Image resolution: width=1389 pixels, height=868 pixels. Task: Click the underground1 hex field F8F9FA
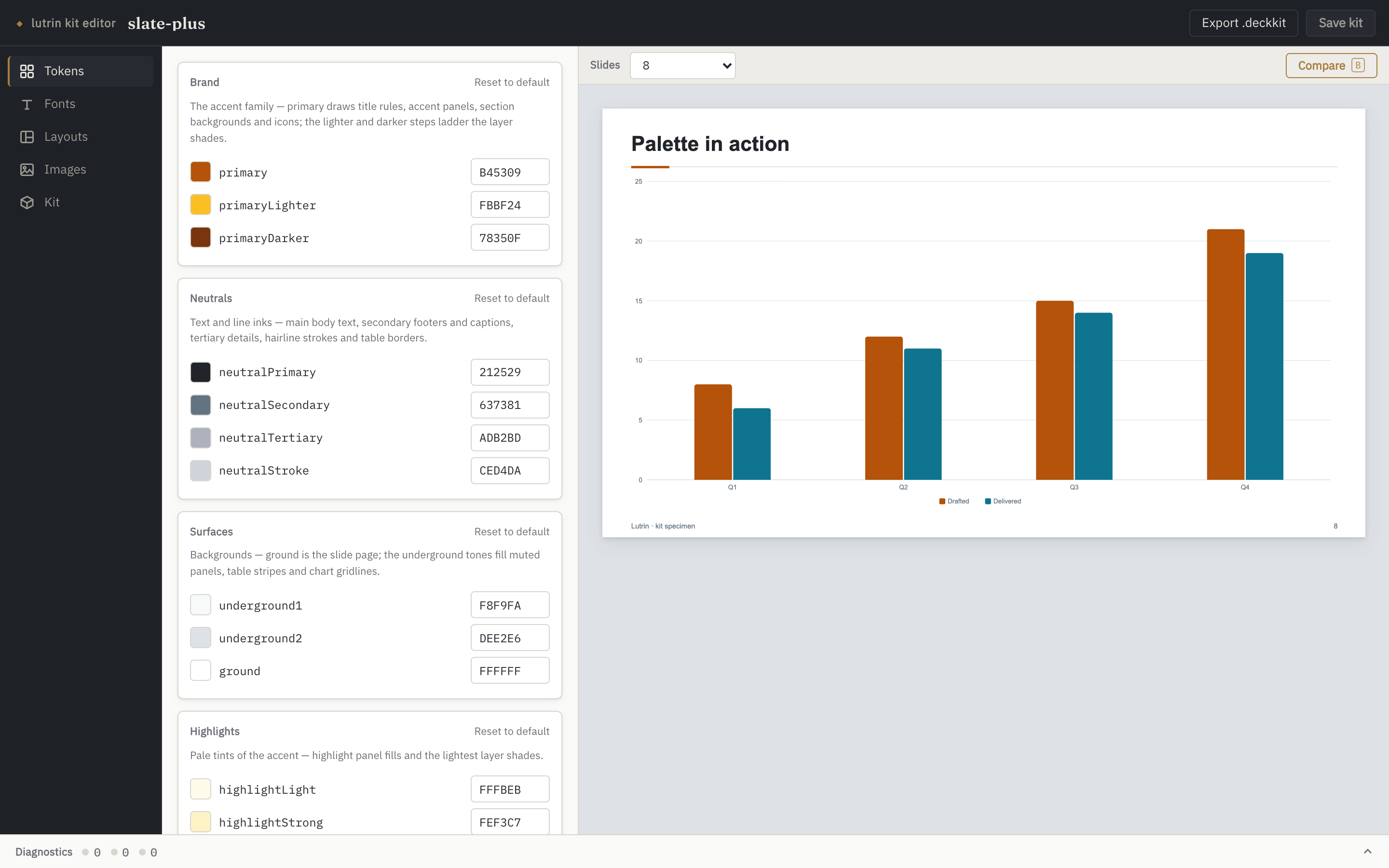click(x=510, y=605)
